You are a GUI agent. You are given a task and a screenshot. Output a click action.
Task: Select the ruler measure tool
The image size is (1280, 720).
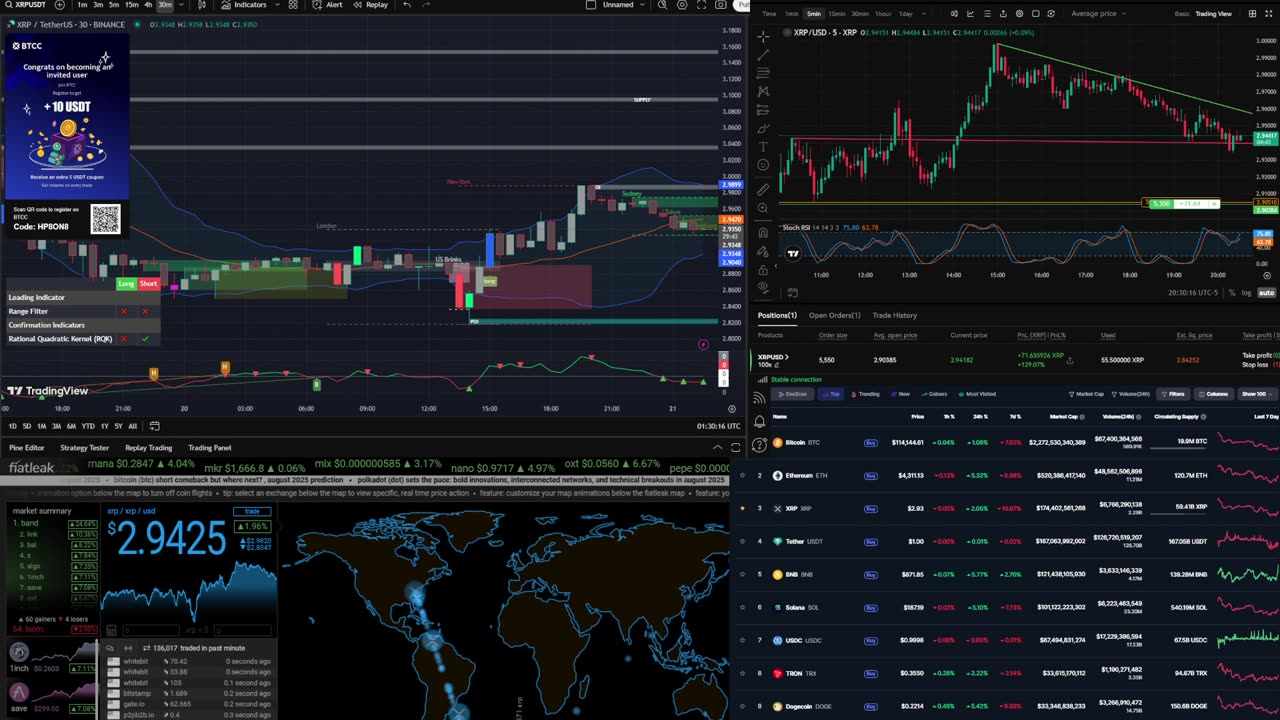pyautogui.click(x=763, y=190)
